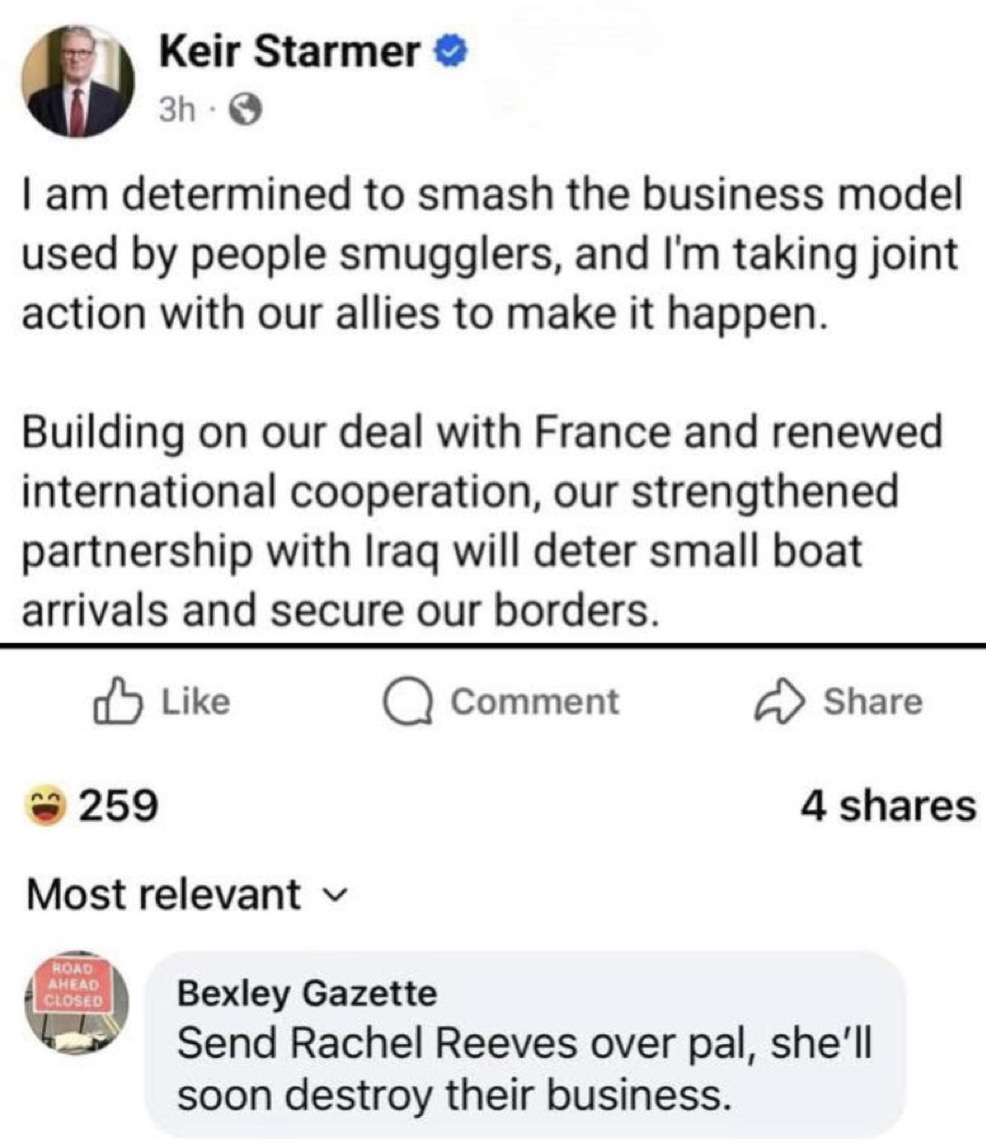Open Keir Starmer's profile picture
Image resolution: width=986 pixels, height=1143 pixels.
[80, 80]
